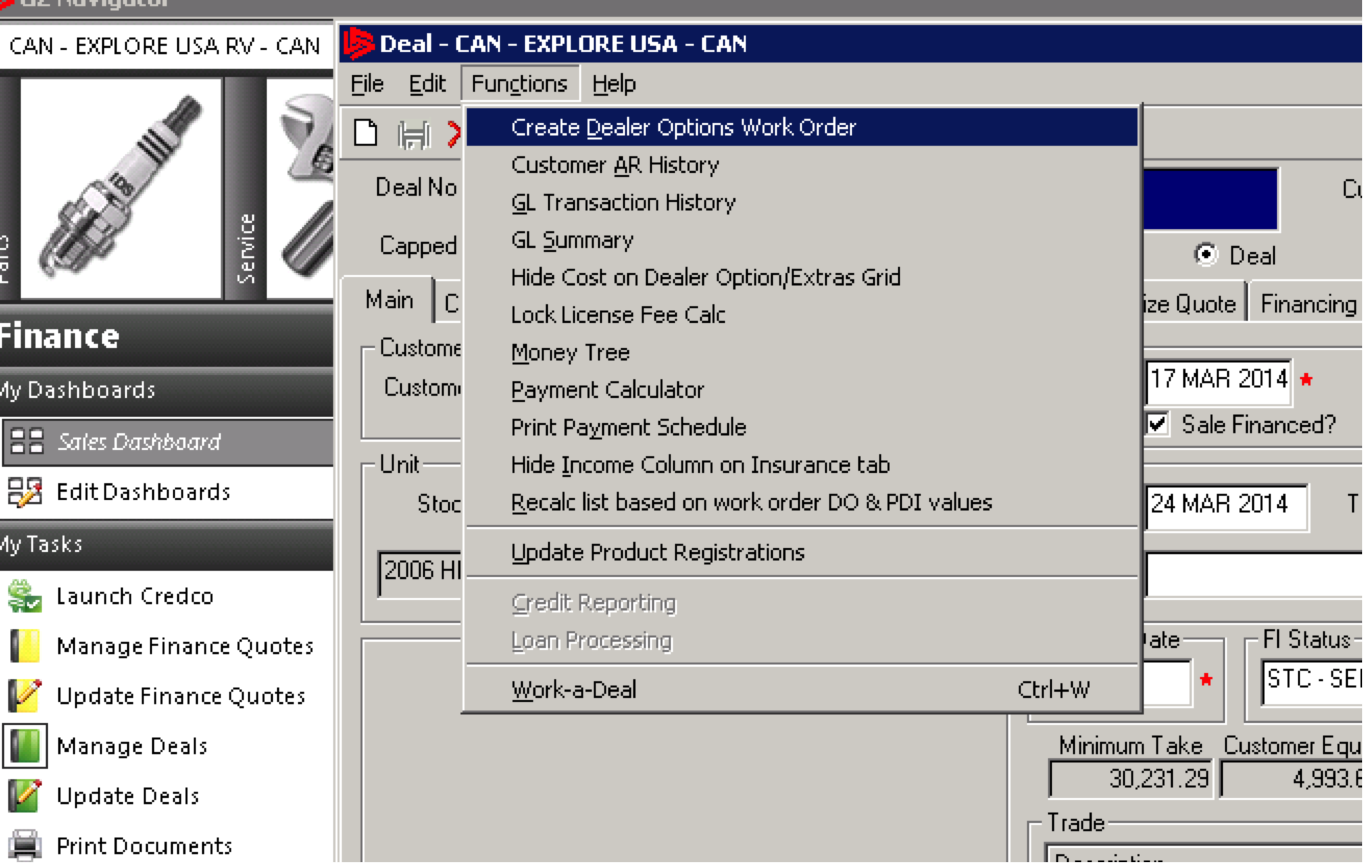1363x863 pixels.
Task: Click the CAN - EXPLORE USA RV location selector
Action: 166,46
